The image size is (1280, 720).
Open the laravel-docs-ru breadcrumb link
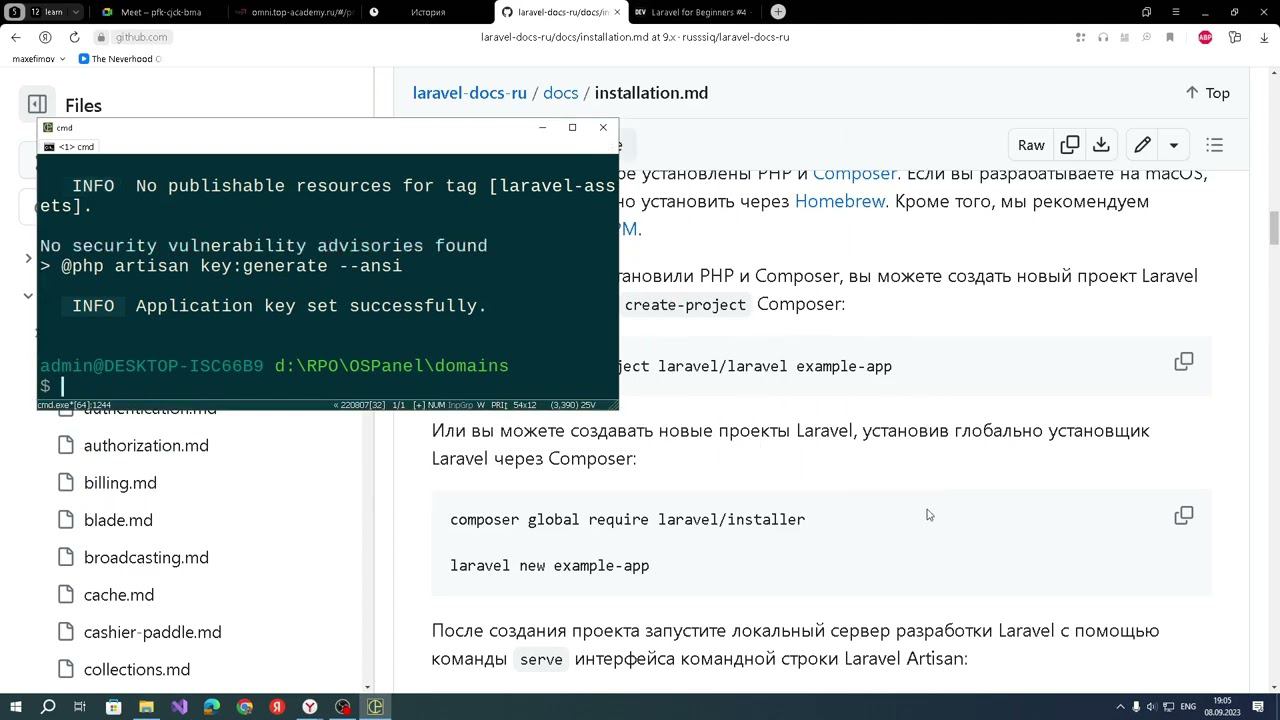coord(469,93)
